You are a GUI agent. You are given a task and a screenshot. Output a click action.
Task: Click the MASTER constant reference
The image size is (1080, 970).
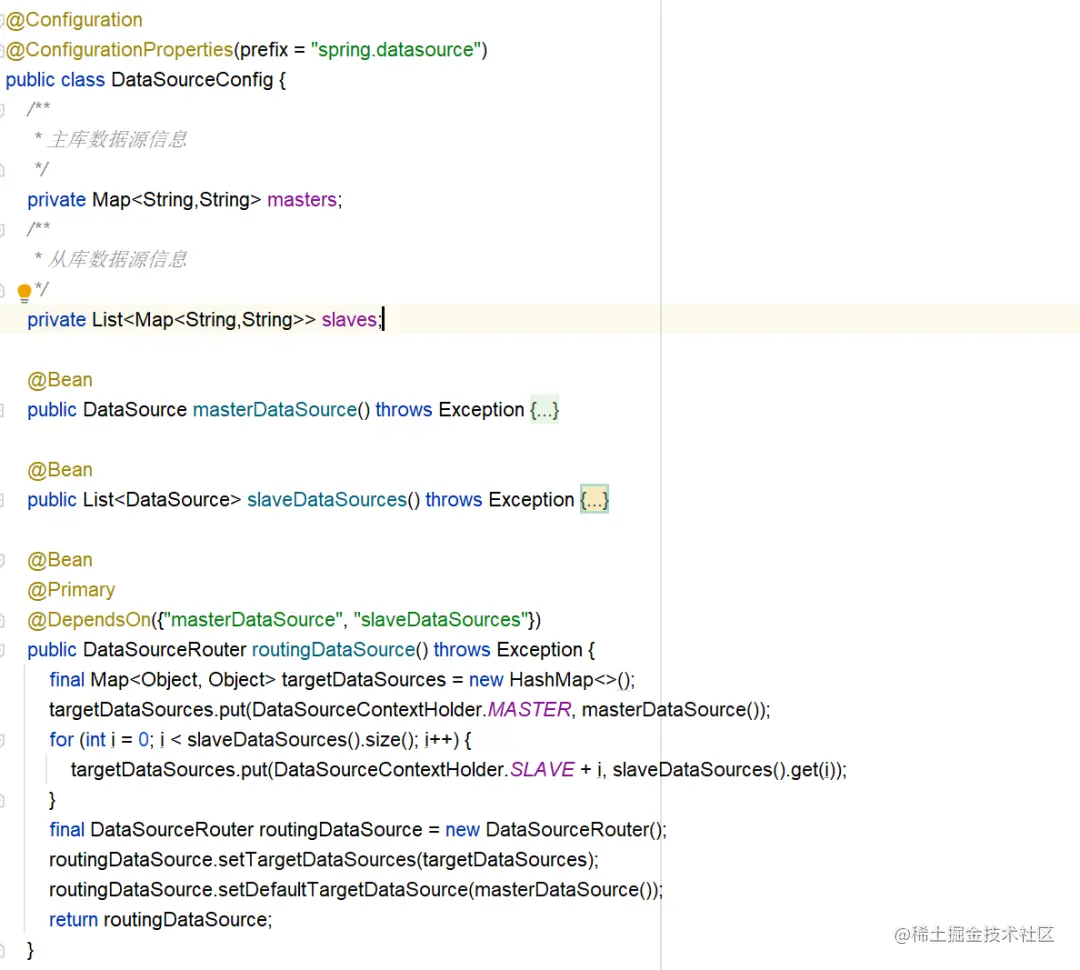click(530, 710)
